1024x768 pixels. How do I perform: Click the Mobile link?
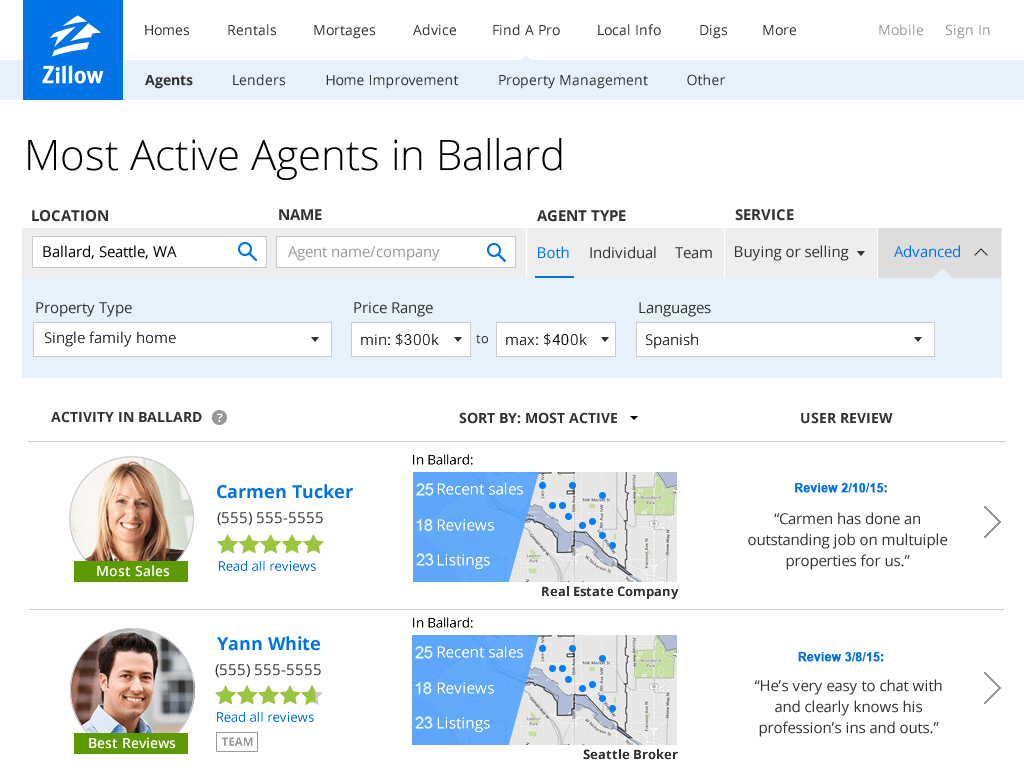(901, 30)
